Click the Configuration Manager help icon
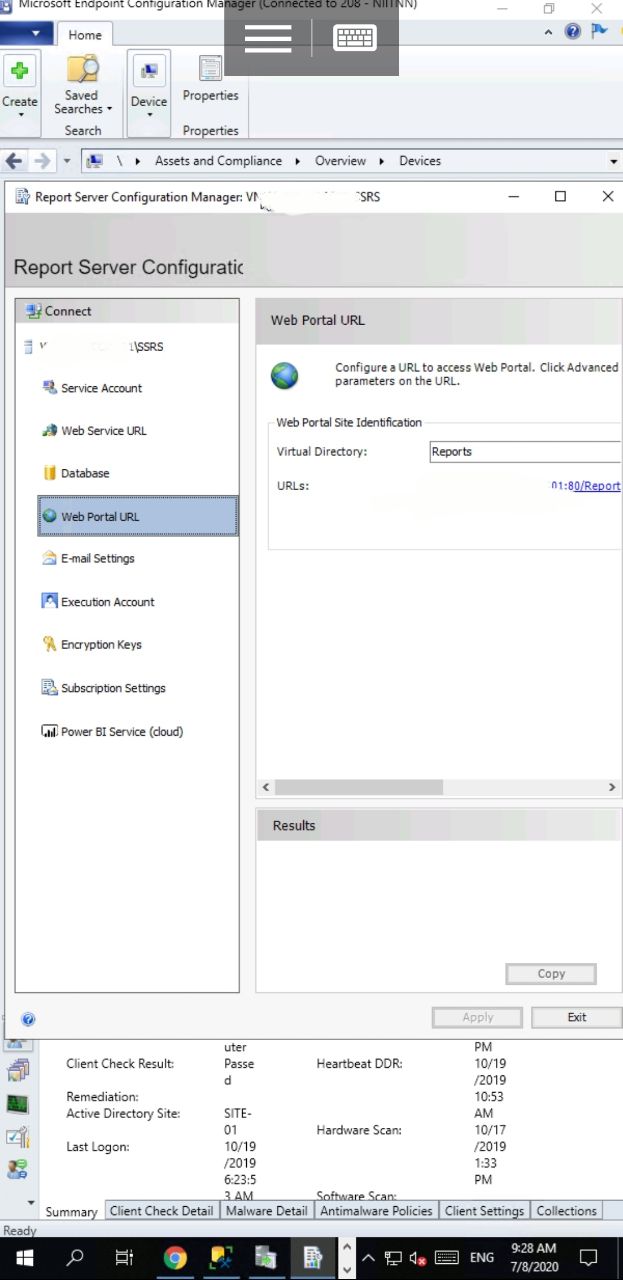This screenshot has width=623, height=1280. 573,31
